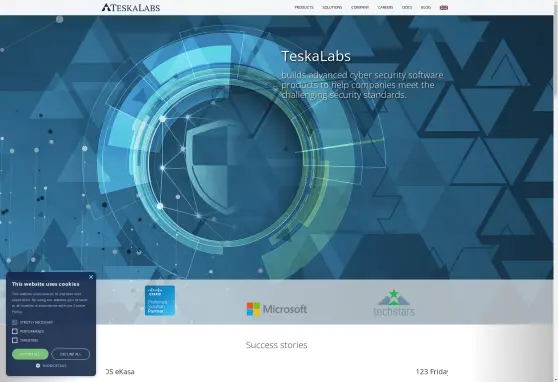Accept all cookies with green button
This screenshot has width=558, height=382.
30,354
